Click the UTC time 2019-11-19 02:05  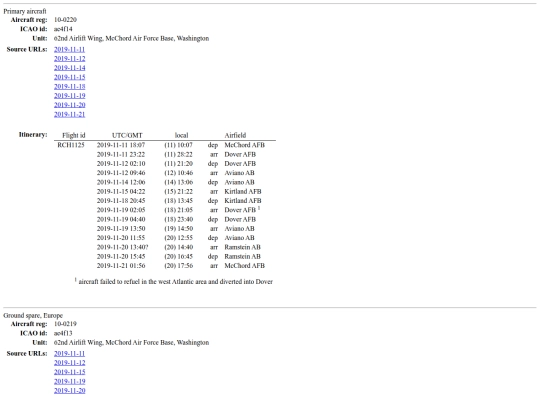(x=121, y=210)
